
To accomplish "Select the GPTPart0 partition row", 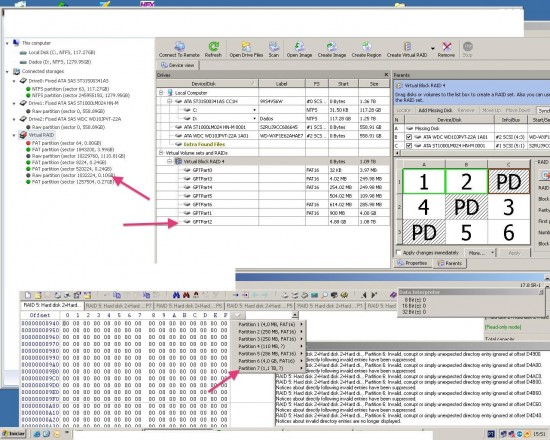I will tap(273, 170).
